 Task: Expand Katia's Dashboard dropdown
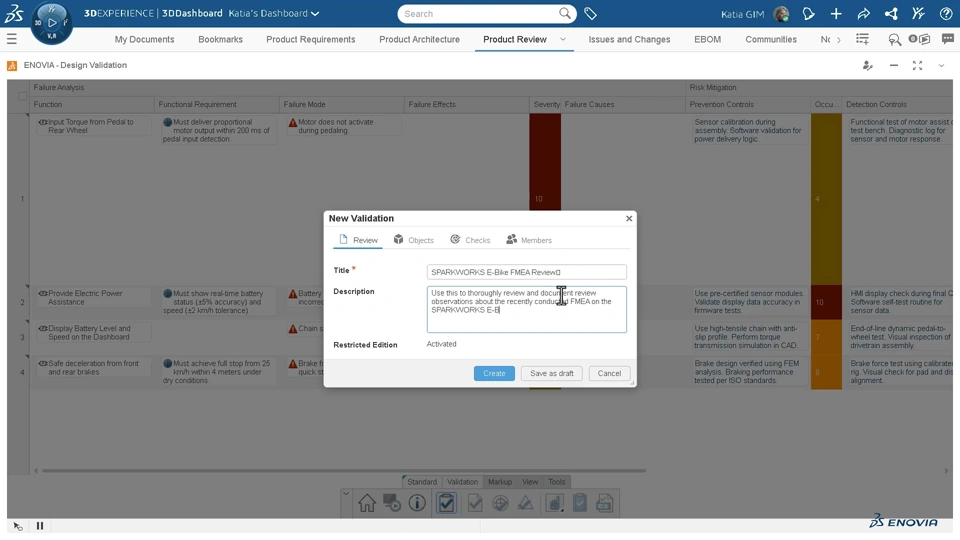[x=315, y=13]
